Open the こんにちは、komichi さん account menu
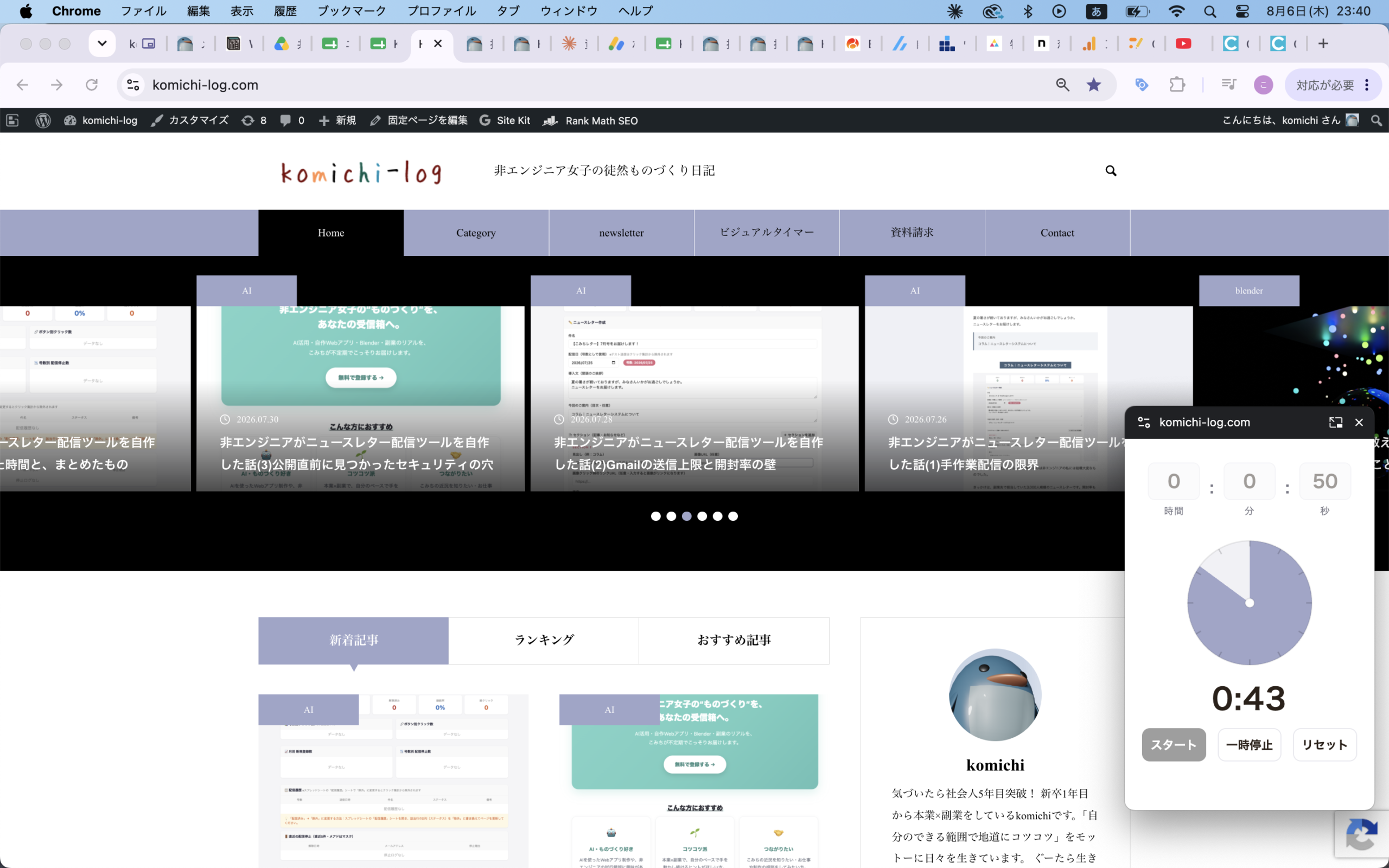1389x868 pixels. coord(1290,120)
